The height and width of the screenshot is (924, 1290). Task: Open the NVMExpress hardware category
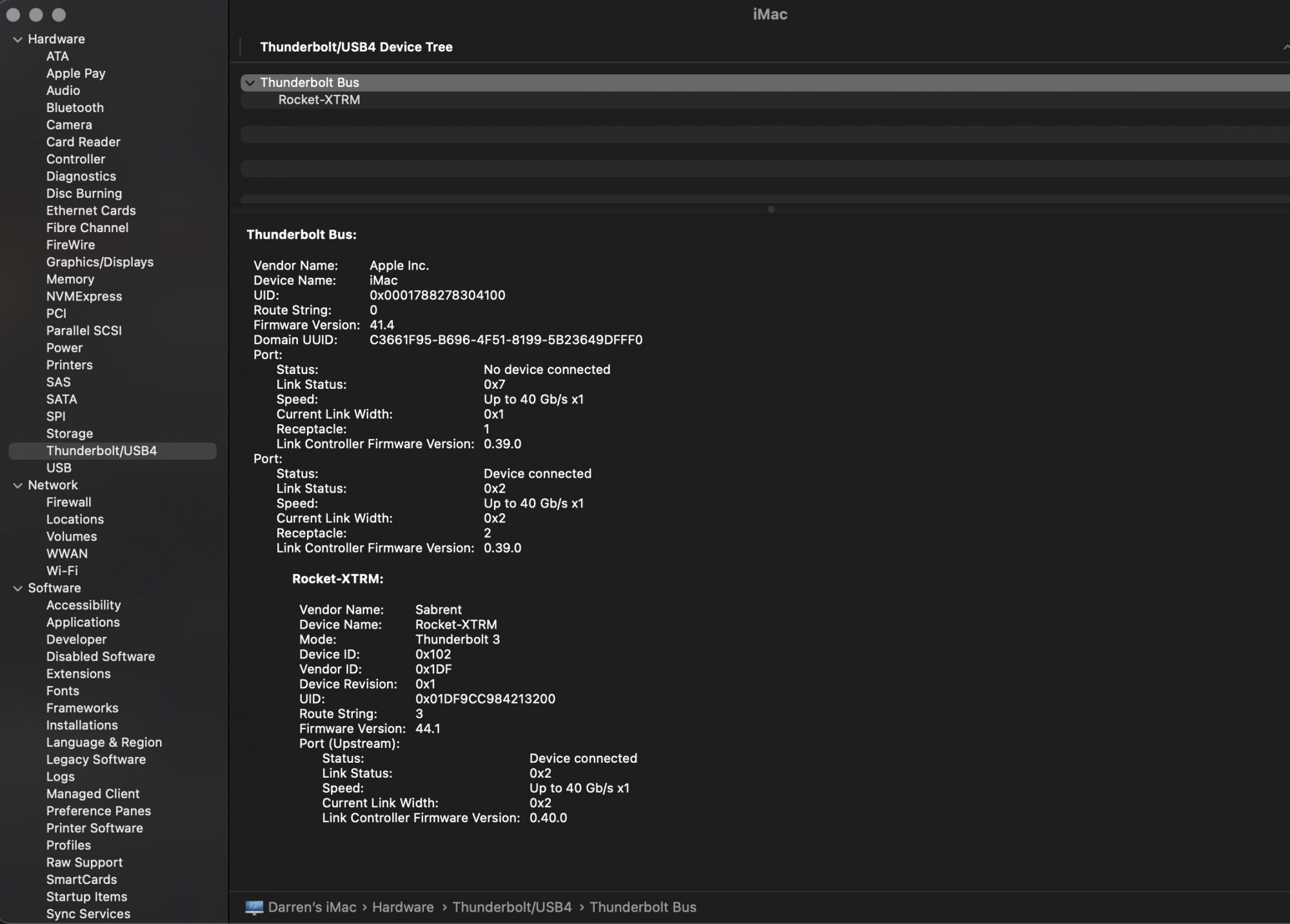[84, 297]
